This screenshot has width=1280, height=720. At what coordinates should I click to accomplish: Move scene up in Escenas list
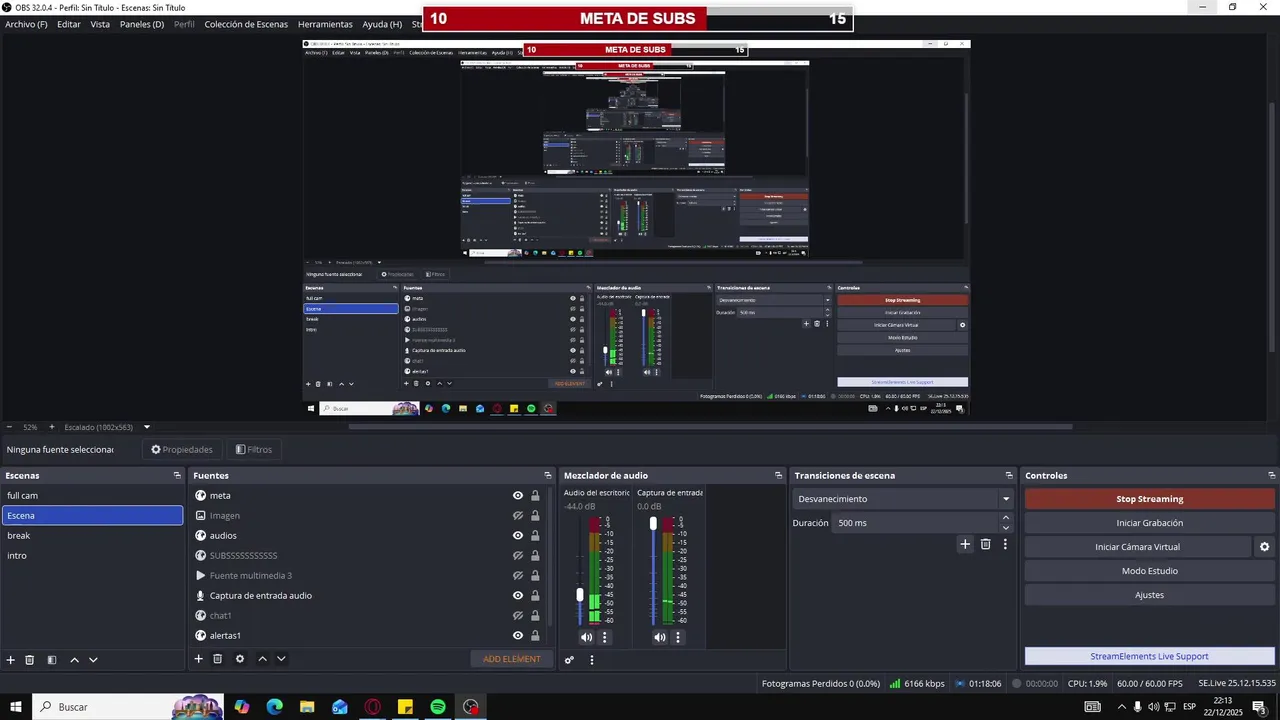[x=75, y=660]
